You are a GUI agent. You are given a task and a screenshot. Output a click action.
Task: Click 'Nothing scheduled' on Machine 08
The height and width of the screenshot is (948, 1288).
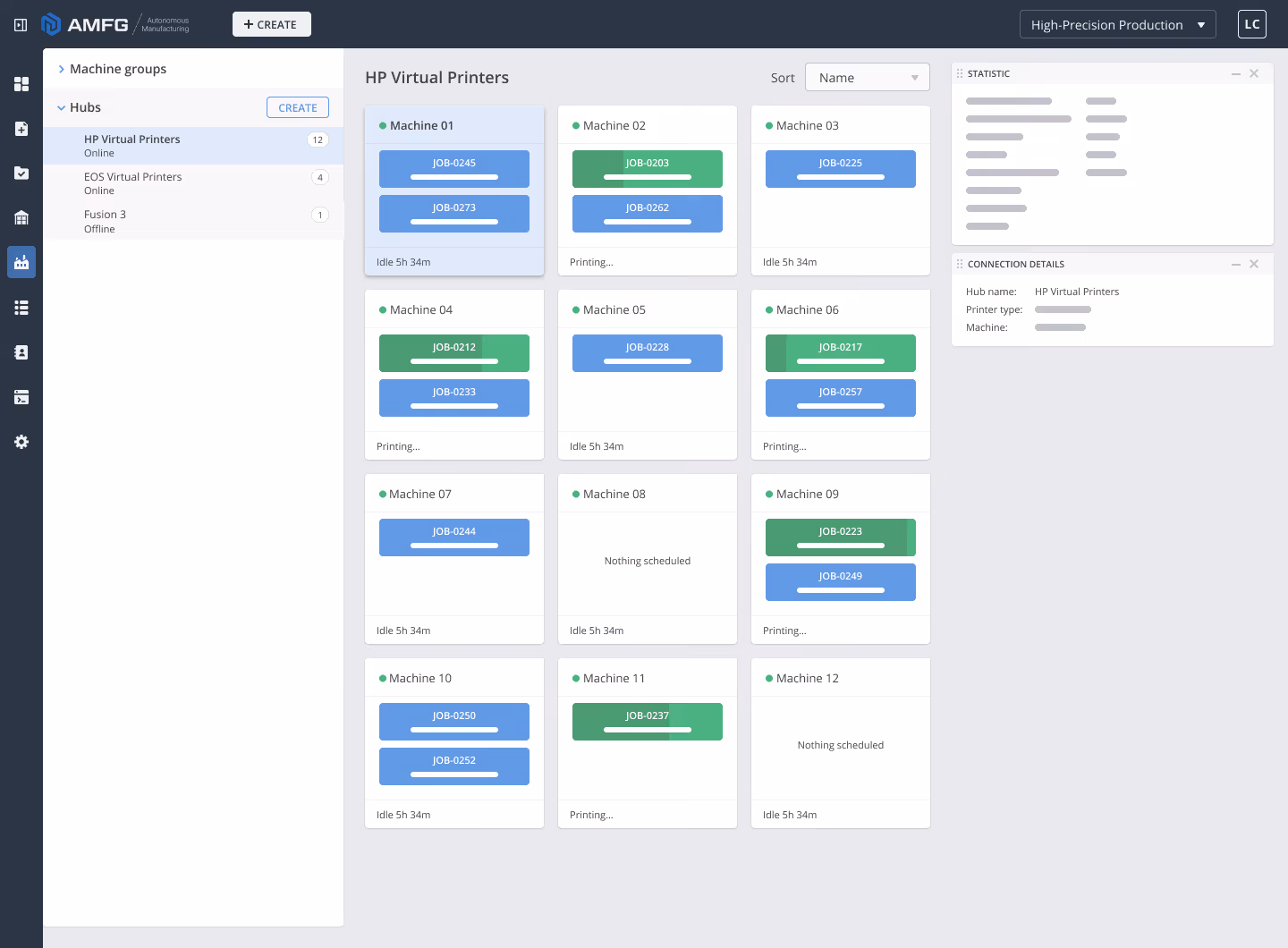pyautogui.click(x=648, y=561)
